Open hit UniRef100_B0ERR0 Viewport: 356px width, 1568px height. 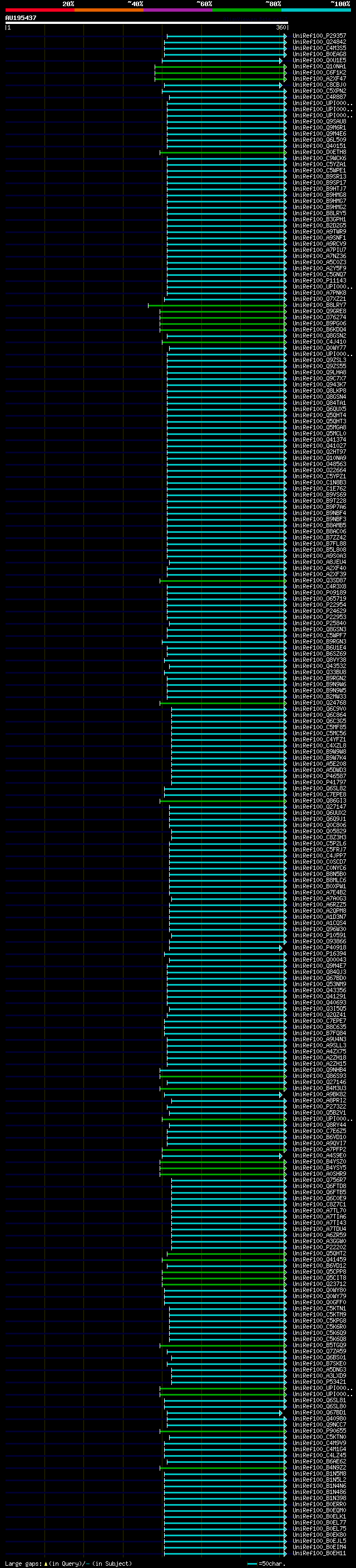coord(319,1503)
